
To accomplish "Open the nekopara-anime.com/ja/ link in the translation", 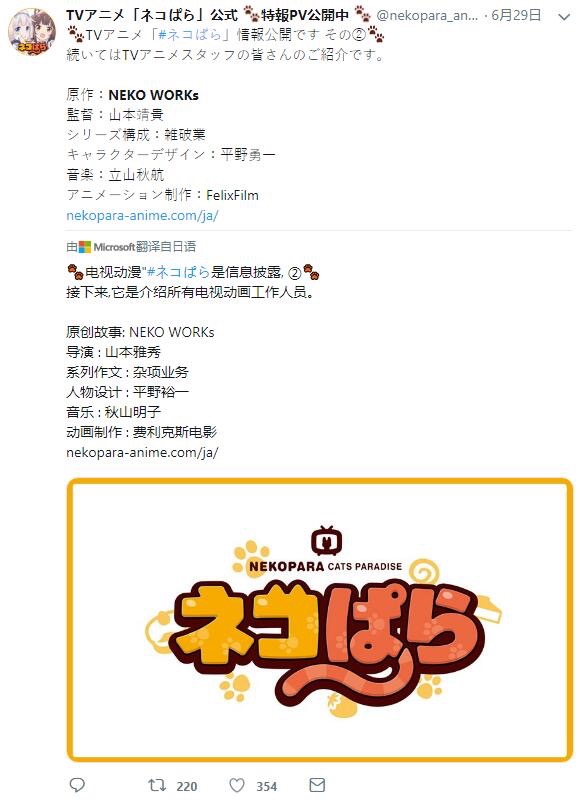I will [x=142, y=453].
